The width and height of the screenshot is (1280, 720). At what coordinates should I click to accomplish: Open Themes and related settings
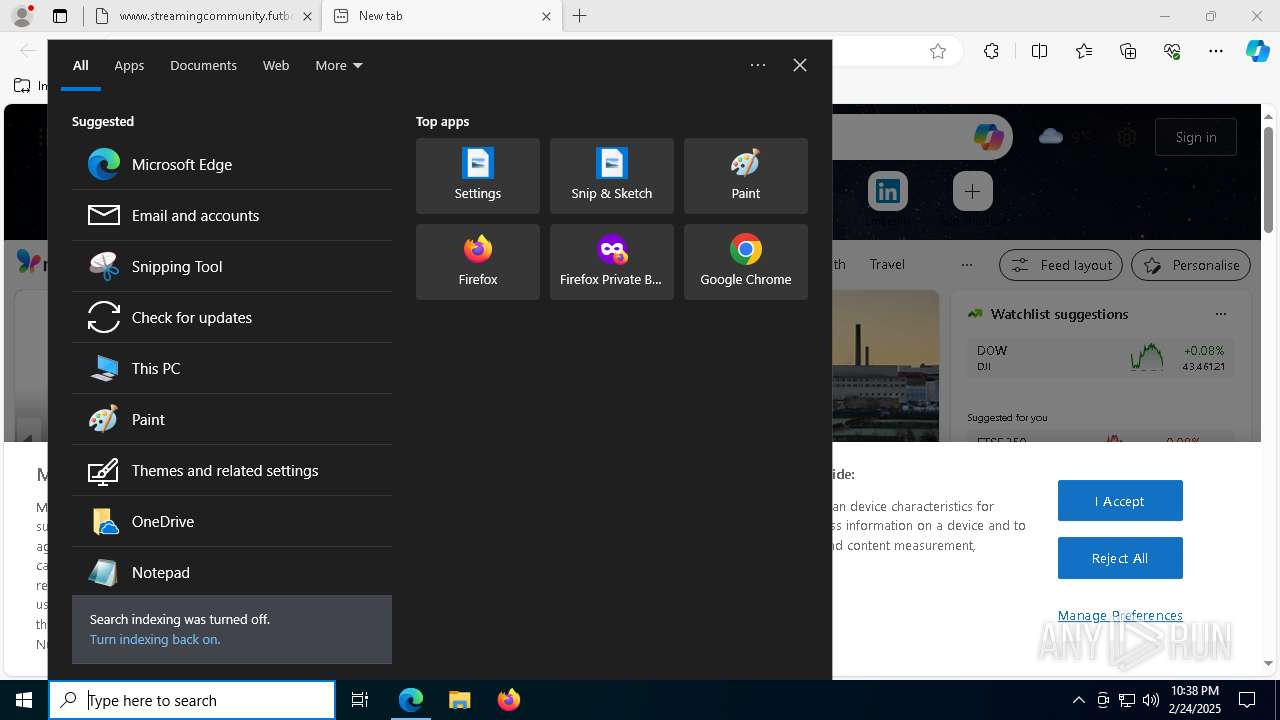tap(232, 470)
